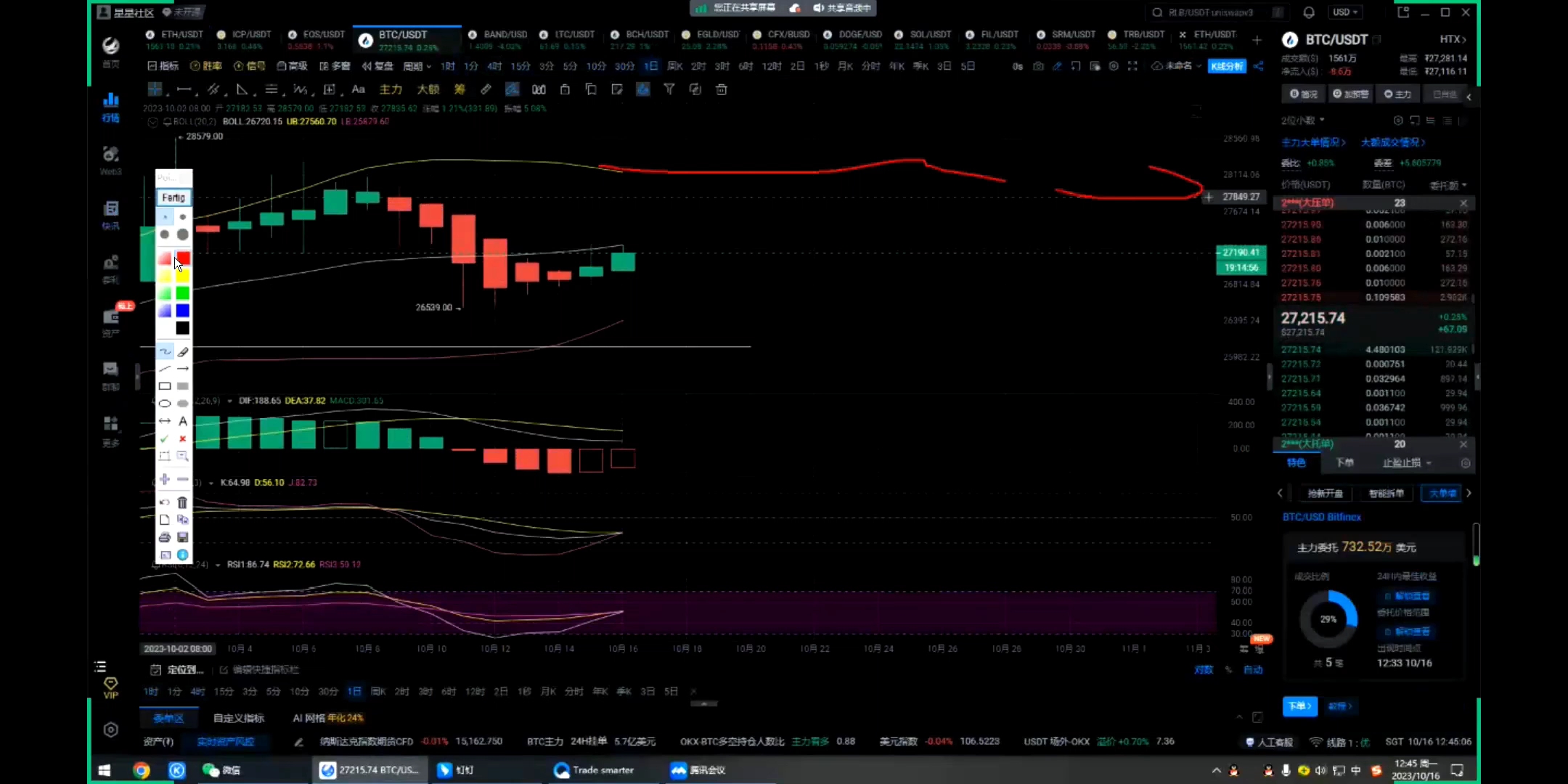The height and width of the screenshot is (784, 1568).
Task: Select the 4时 timeframe in top bar
Action: tap(494, 66)
